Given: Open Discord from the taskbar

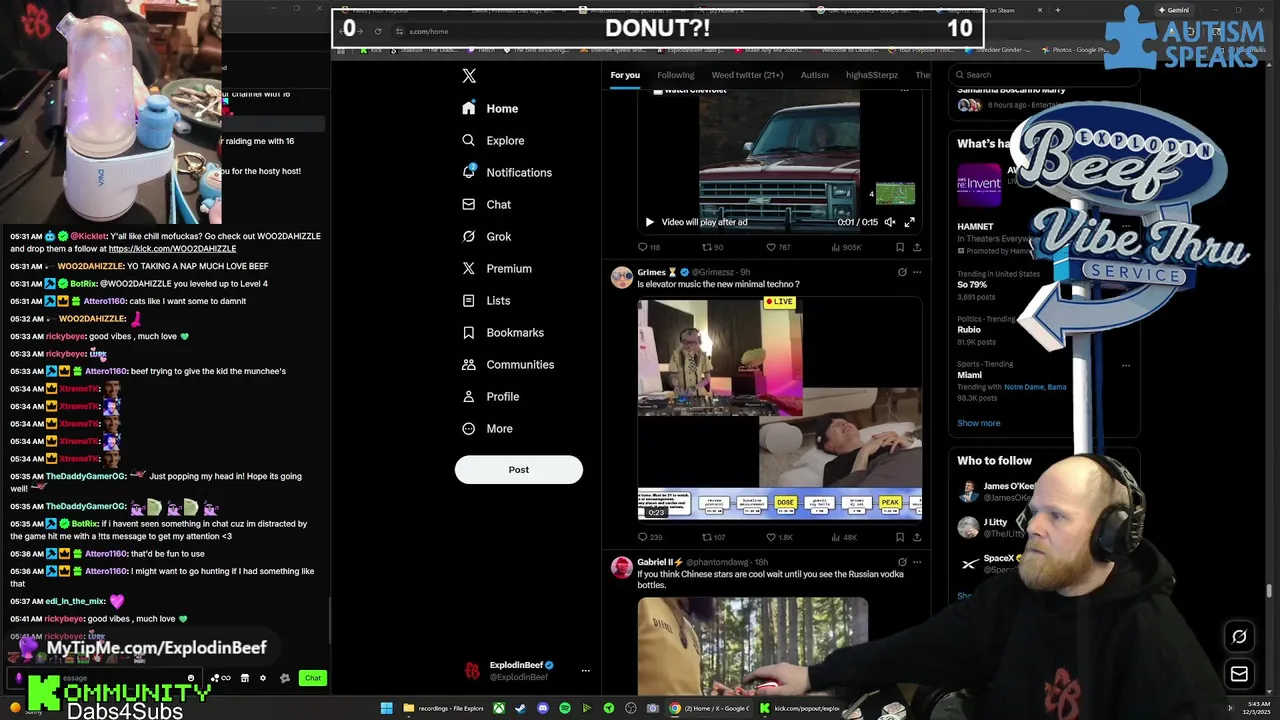Looking at the screenshot, I should click(542, 708).
